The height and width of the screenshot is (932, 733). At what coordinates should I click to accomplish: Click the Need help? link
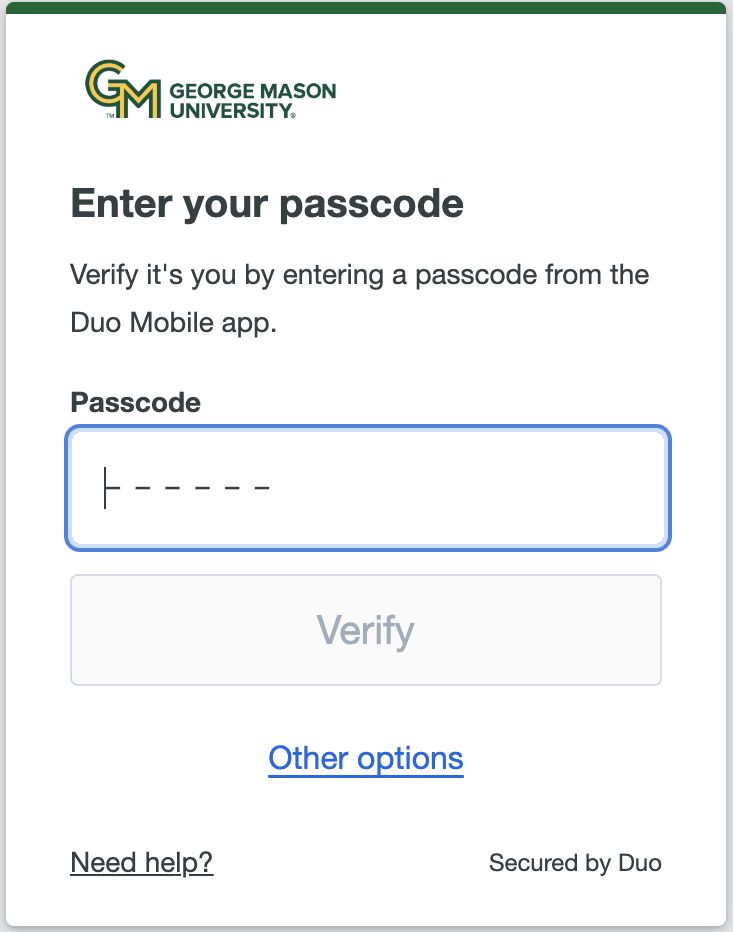click(x=142, y=863)
